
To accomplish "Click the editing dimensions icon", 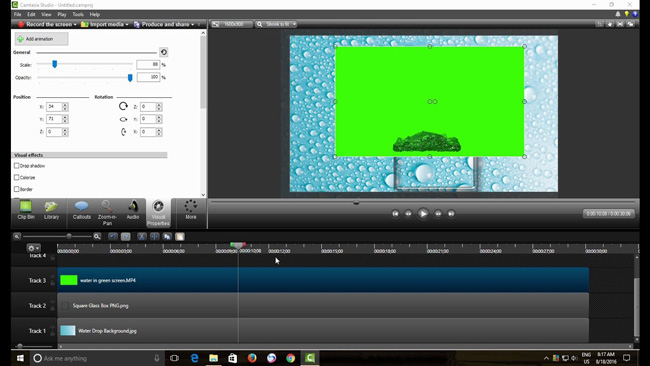I will tap(216, 24).
